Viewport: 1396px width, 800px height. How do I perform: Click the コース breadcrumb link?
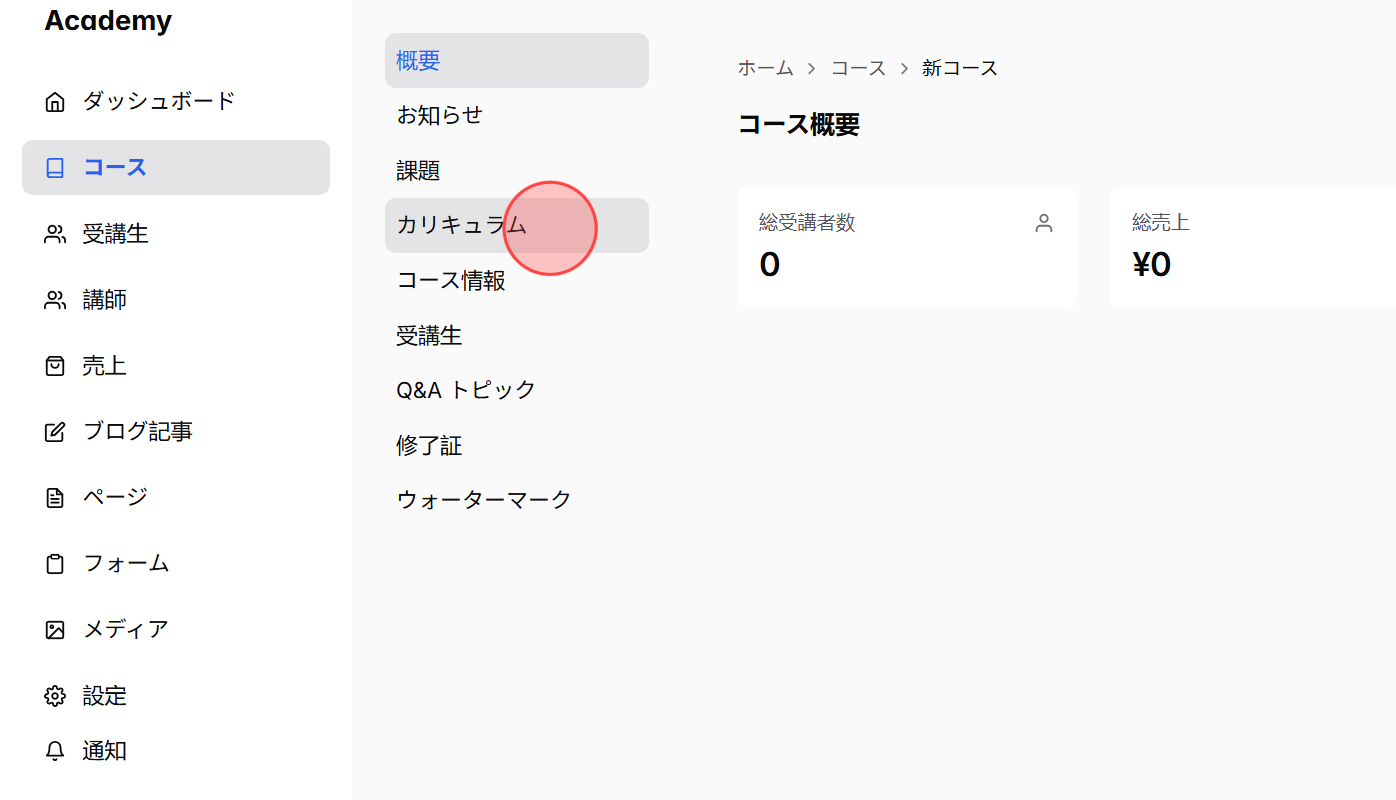[x=858, y=67]
